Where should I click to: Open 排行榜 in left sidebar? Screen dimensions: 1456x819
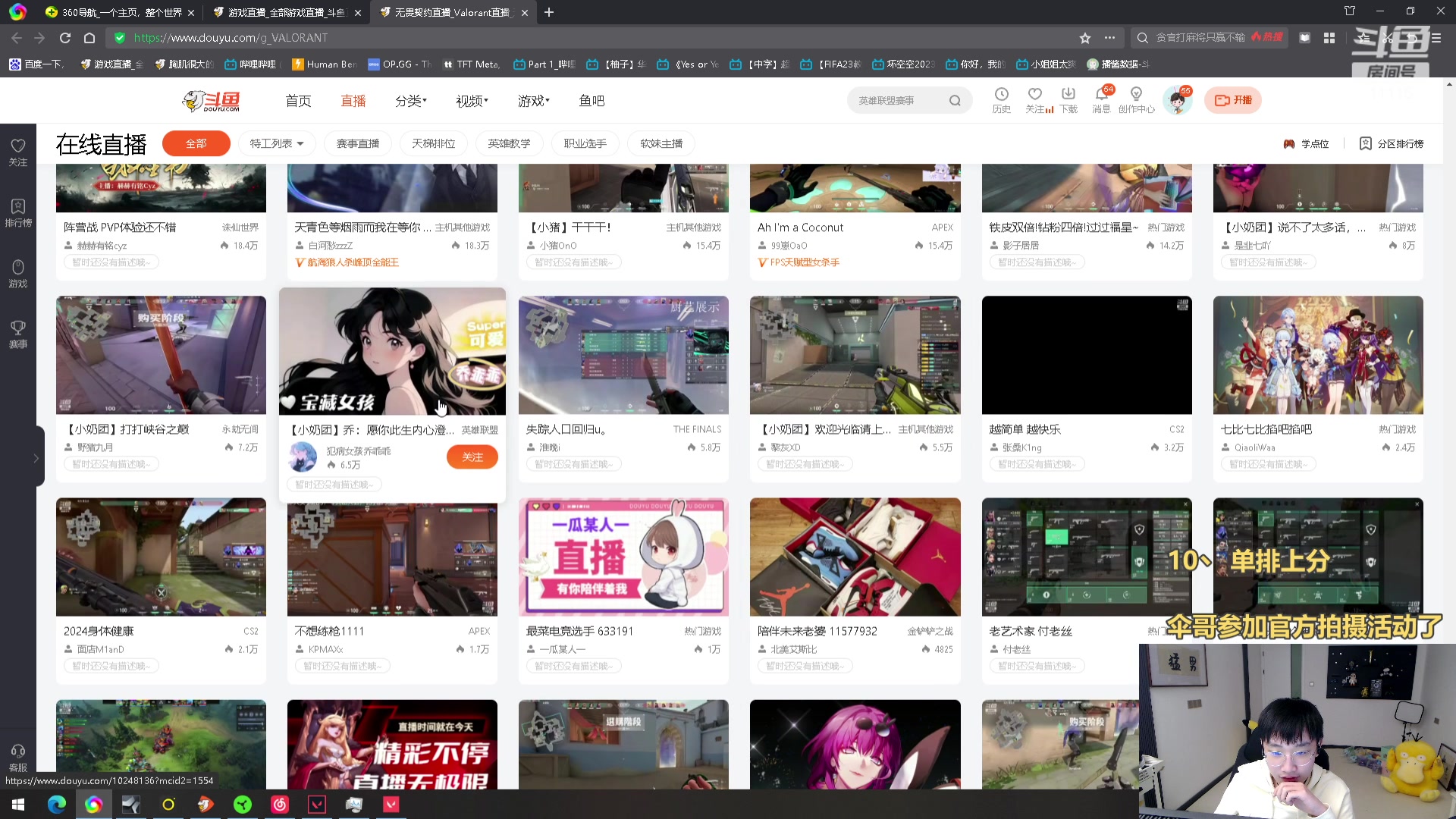[x=18, y=212]
